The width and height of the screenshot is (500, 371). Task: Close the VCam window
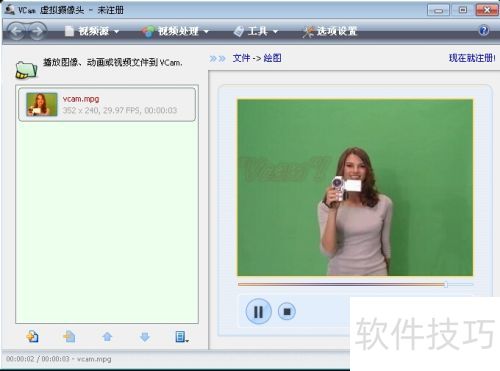click(x=486, y=10)
